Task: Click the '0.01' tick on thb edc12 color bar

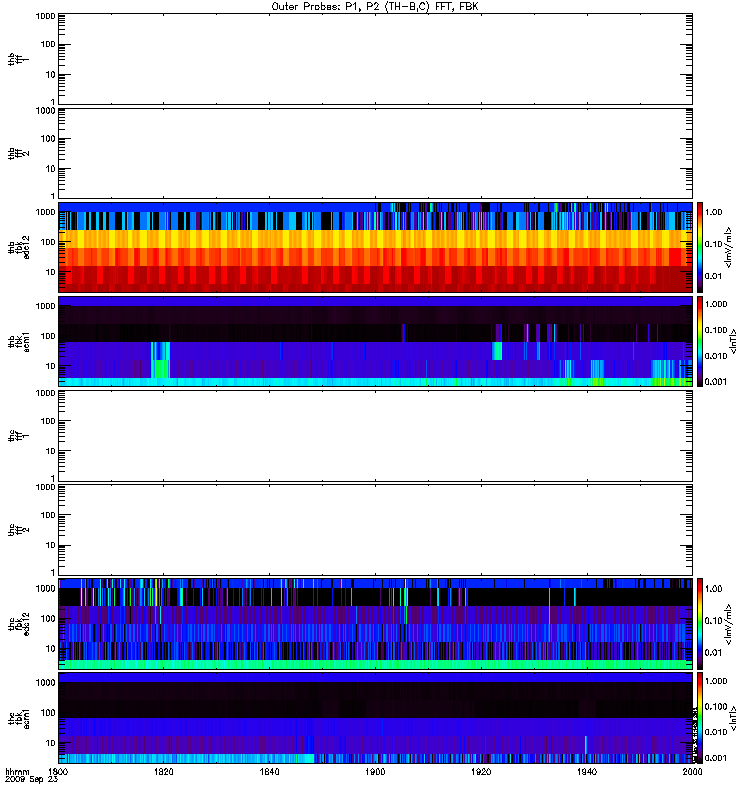Action: coord(714,276)
